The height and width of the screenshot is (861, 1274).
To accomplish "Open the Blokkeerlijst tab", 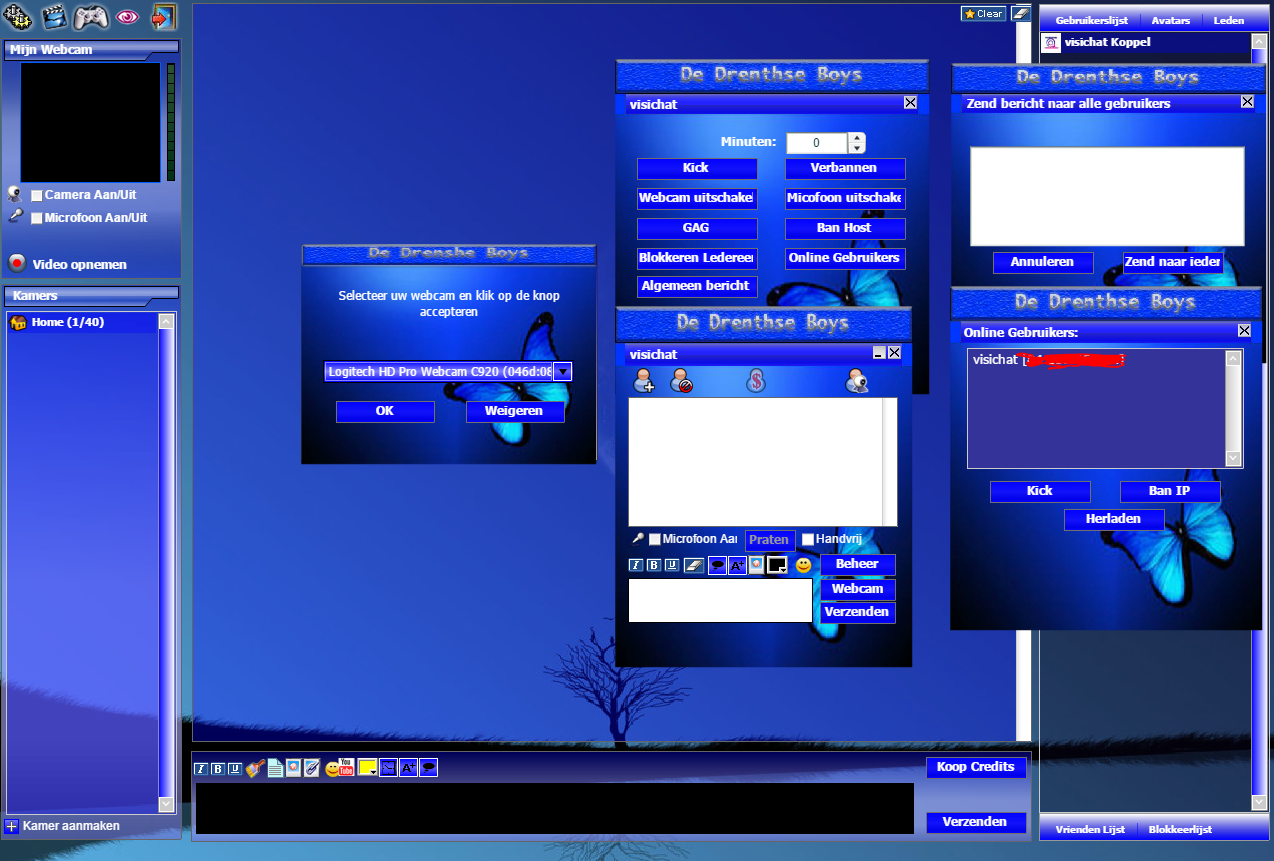I will (x=1180, y=829).
